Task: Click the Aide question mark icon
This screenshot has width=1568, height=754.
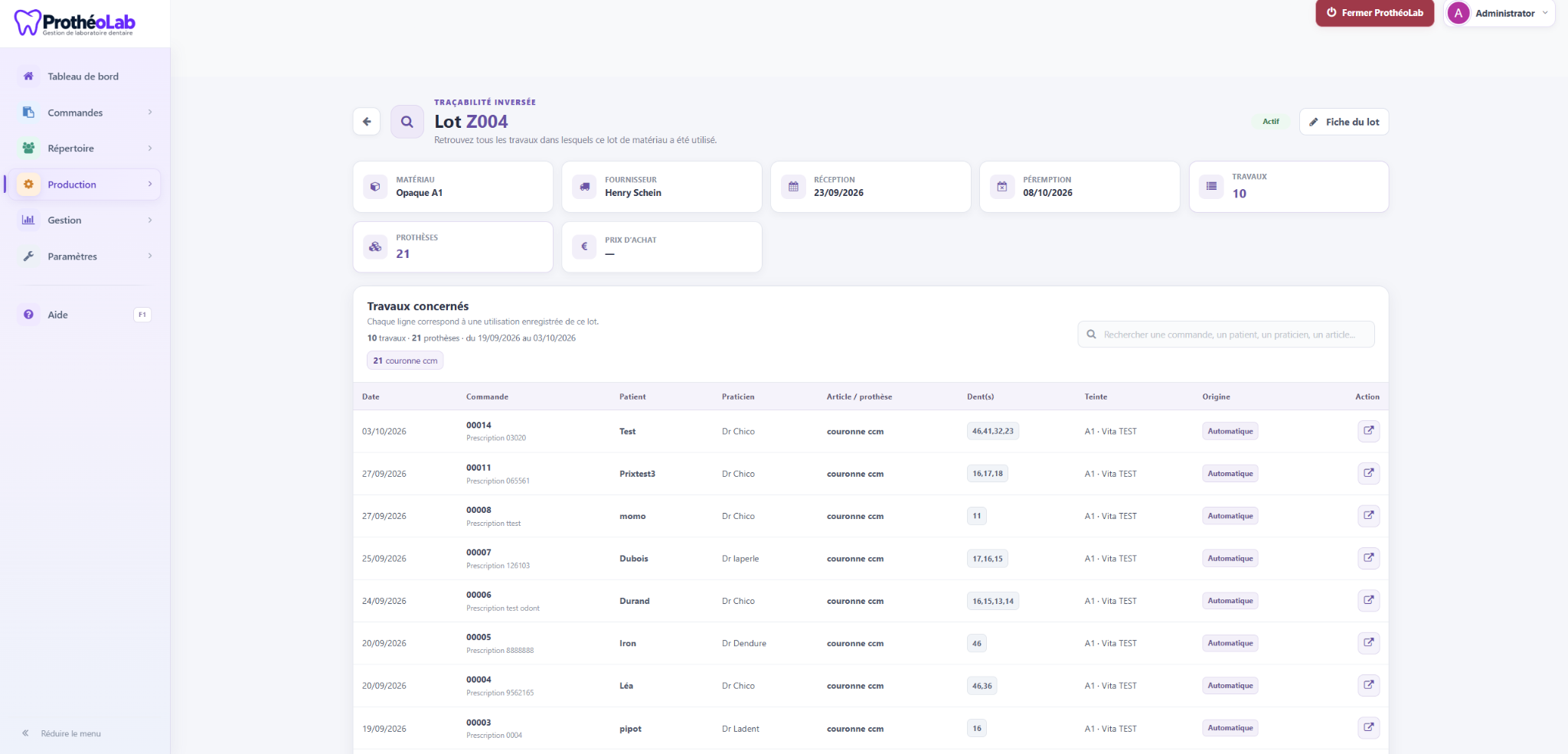Action: [x=28, y=315]
